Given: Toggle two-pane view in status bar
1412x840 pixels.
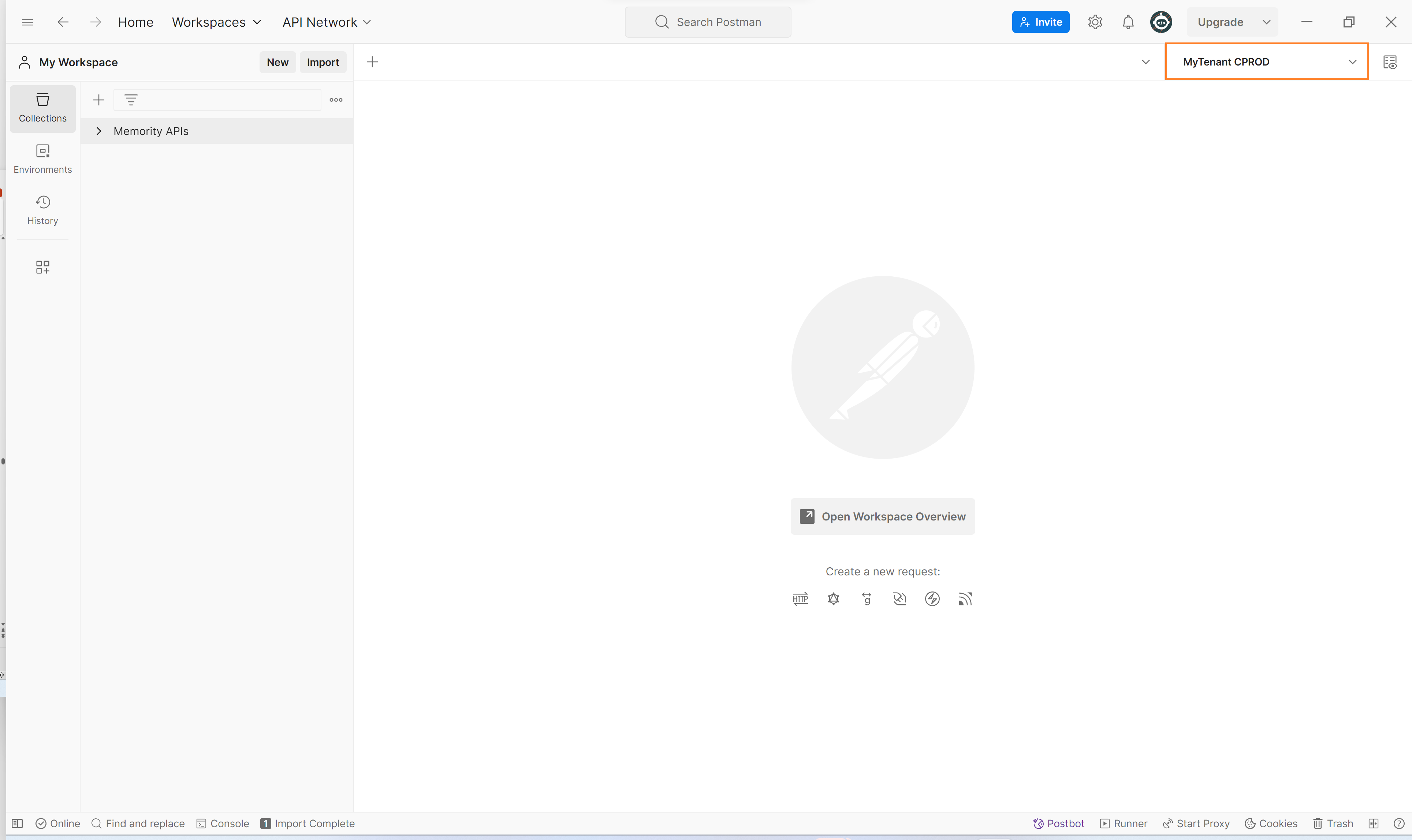Looking at the screenshot, I should (1374, 824).
